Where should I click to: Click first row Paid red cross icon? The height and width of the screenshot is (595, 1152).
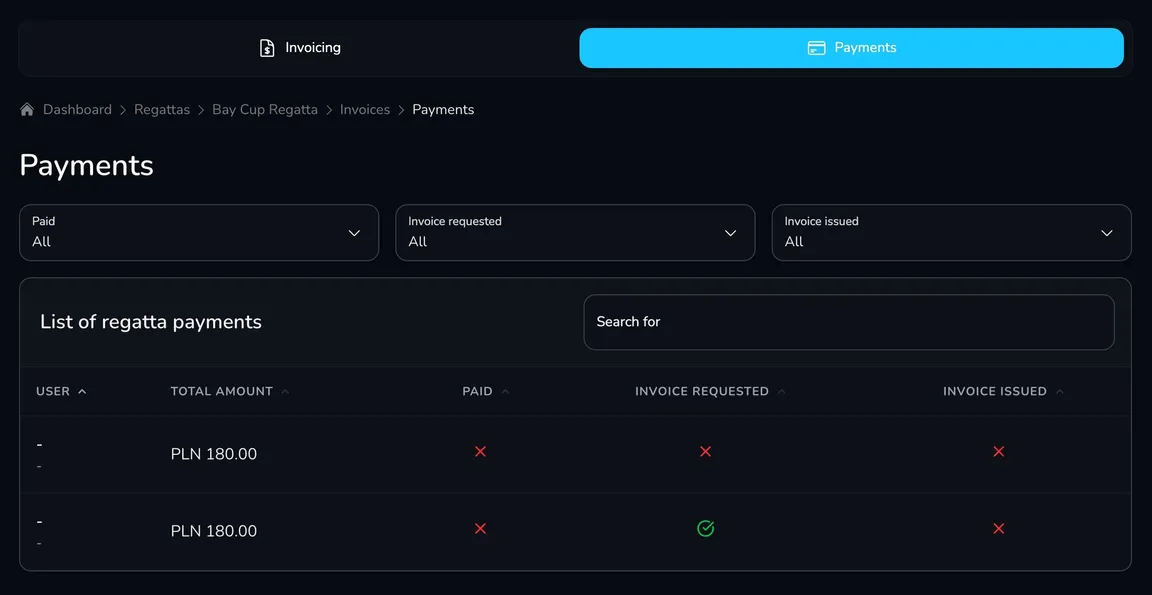(480, 452)
